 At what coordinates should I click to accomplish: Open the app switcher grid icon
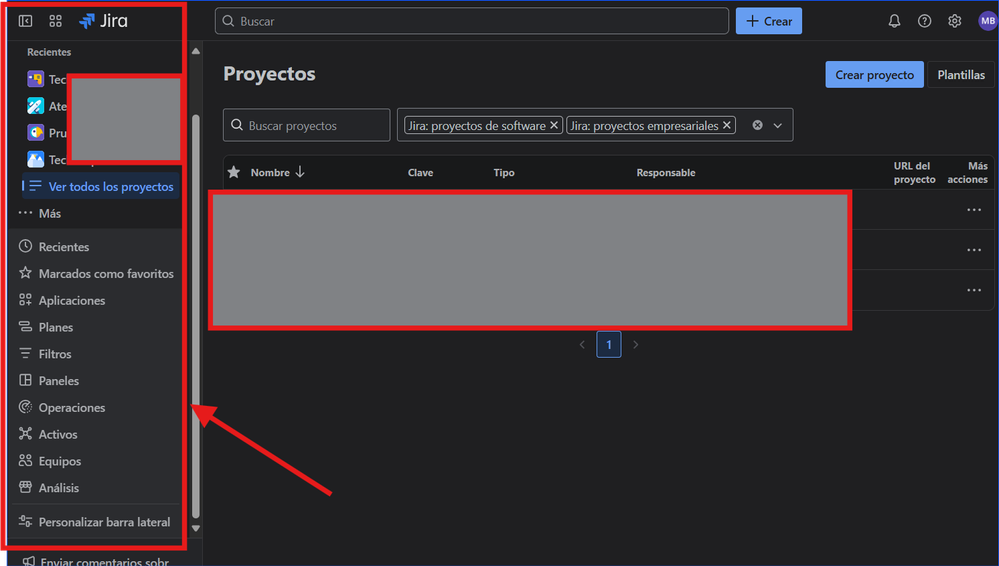(x=55, y=21)
